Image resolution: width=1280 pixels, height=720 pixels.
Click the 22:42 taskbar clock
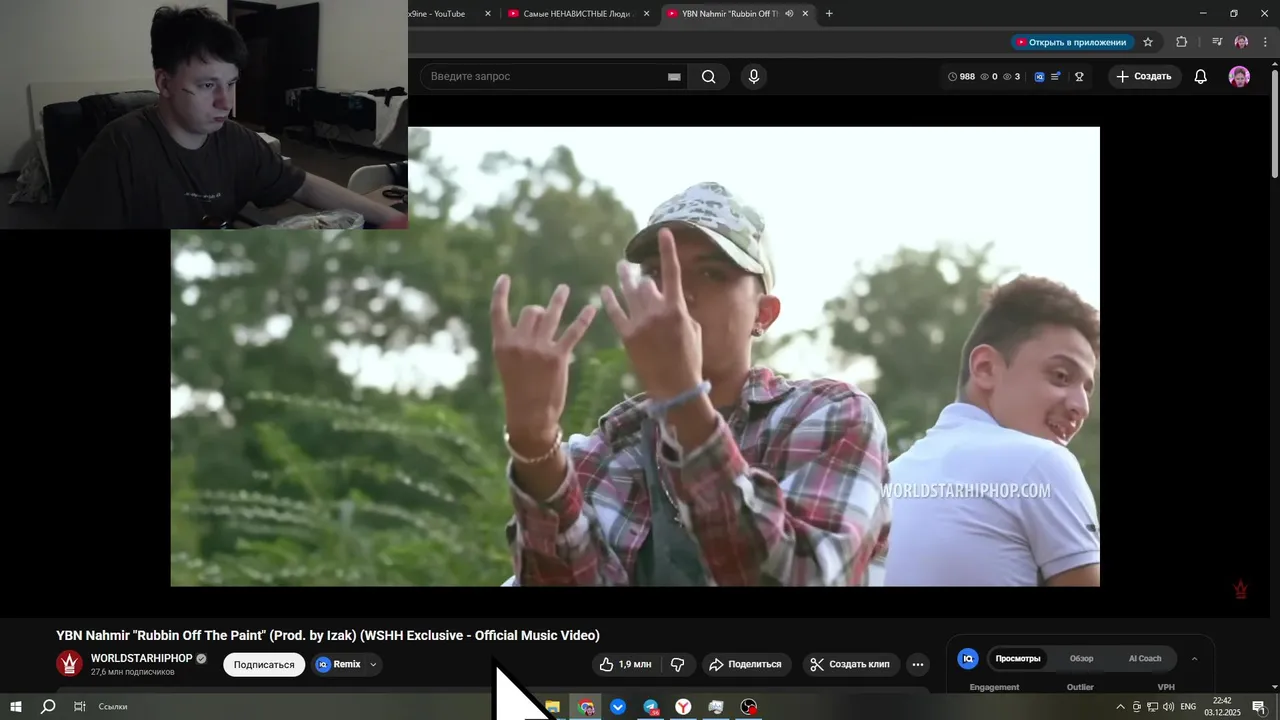pyautogui.click(x=1221, y=701)
